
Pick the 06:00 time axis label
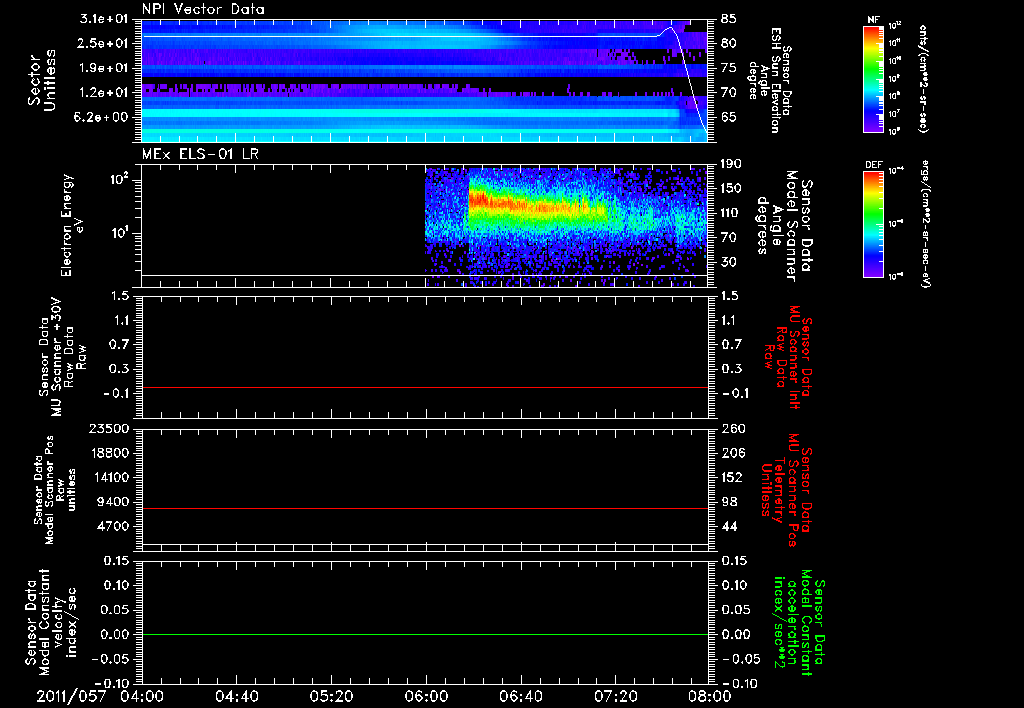426,695
